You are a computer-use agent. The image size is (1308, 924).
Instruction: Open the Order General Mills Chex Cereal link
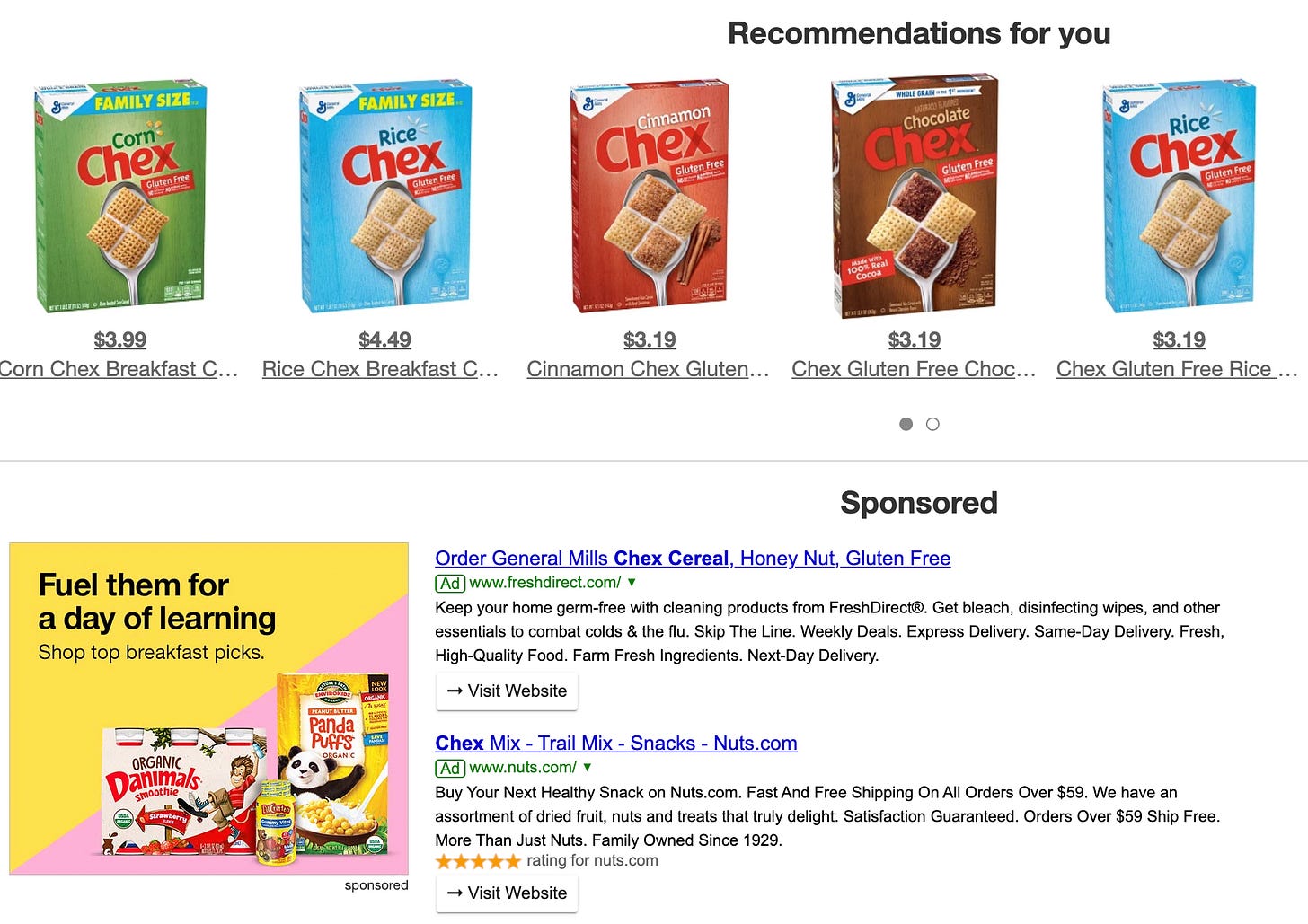(x=693, y=559)
